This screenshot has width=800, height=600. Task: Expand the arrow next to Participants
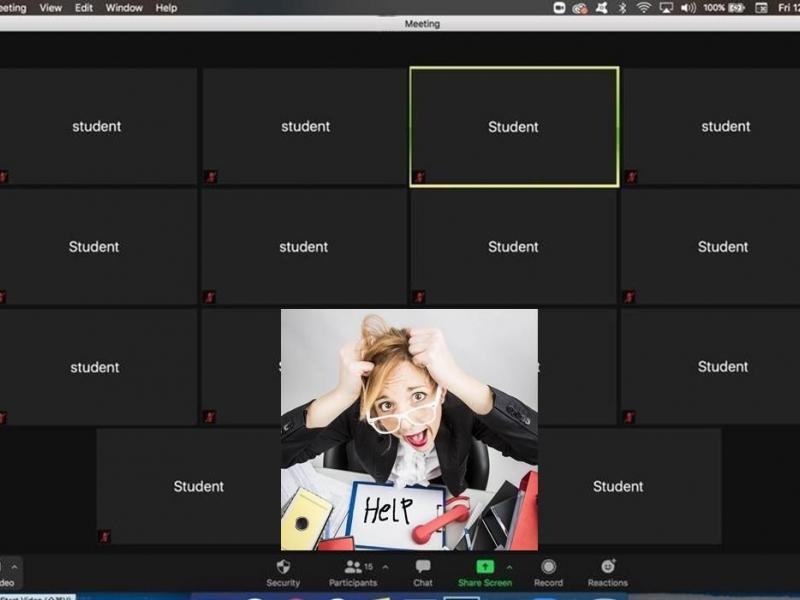pos(386,567)
